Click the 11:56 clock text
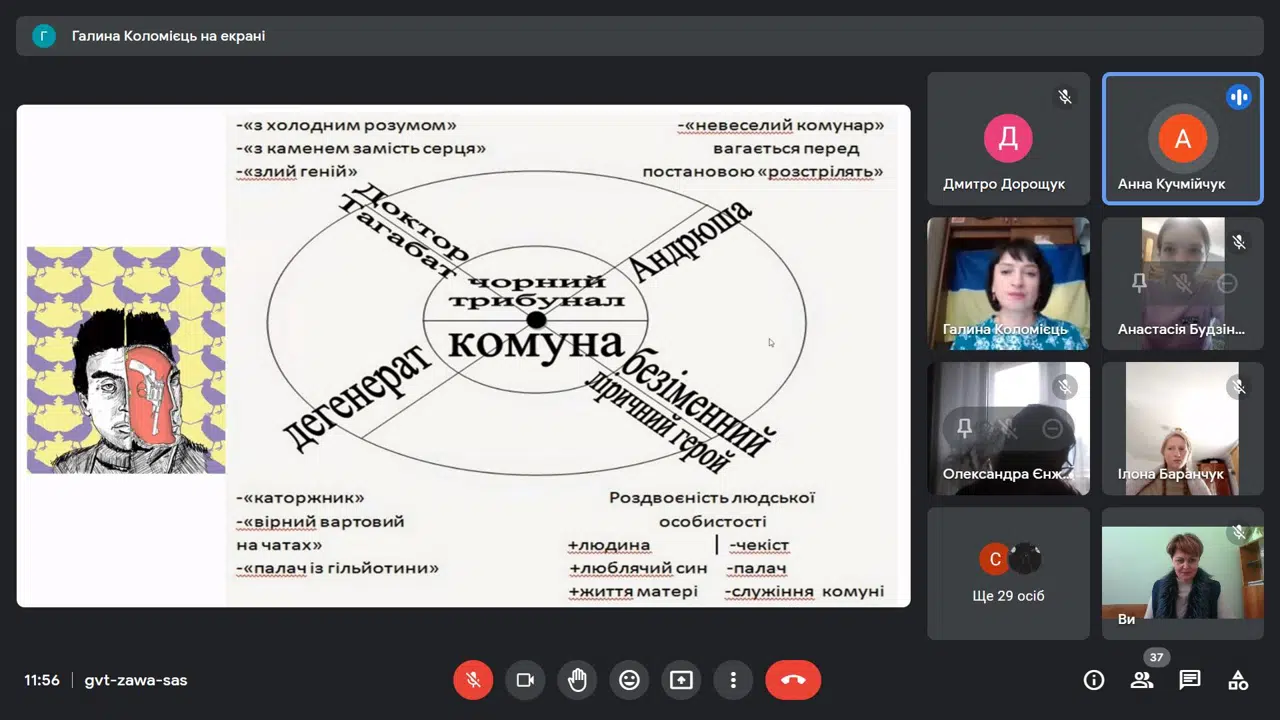This screenshot has height=720, width=1280. (x=42, y=680)
